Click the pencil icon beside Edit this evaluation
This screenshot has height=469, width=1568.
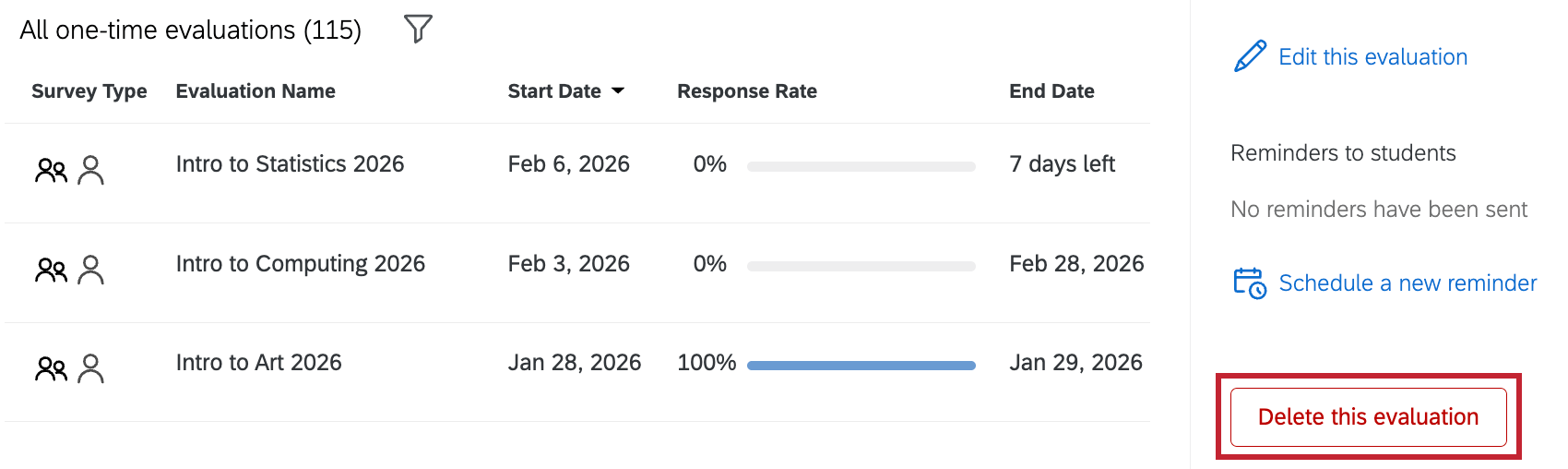click(x=1250, y=56)
